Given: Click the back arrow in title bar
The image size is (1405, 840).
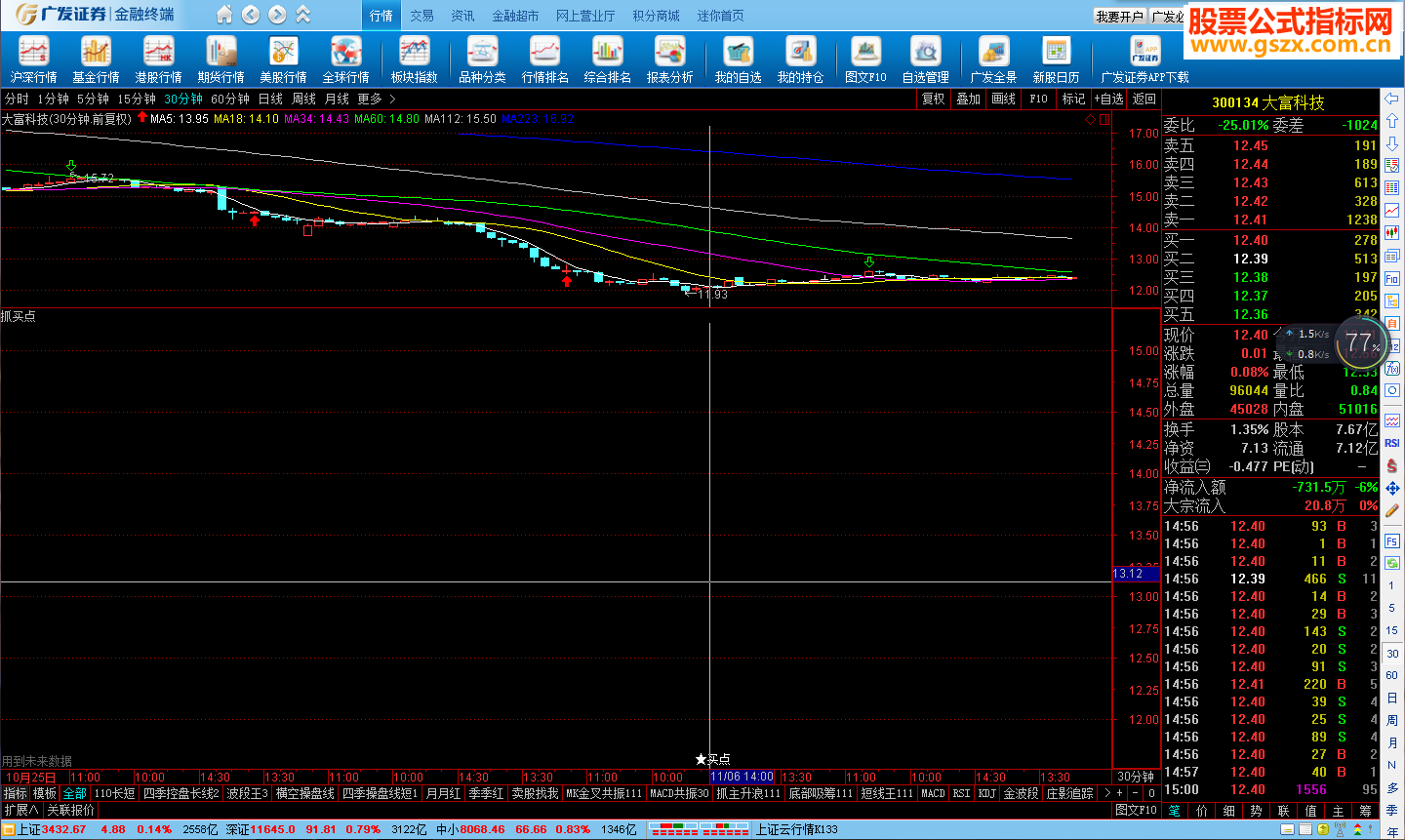Looking at the screenshot, I should coord(251,15).
